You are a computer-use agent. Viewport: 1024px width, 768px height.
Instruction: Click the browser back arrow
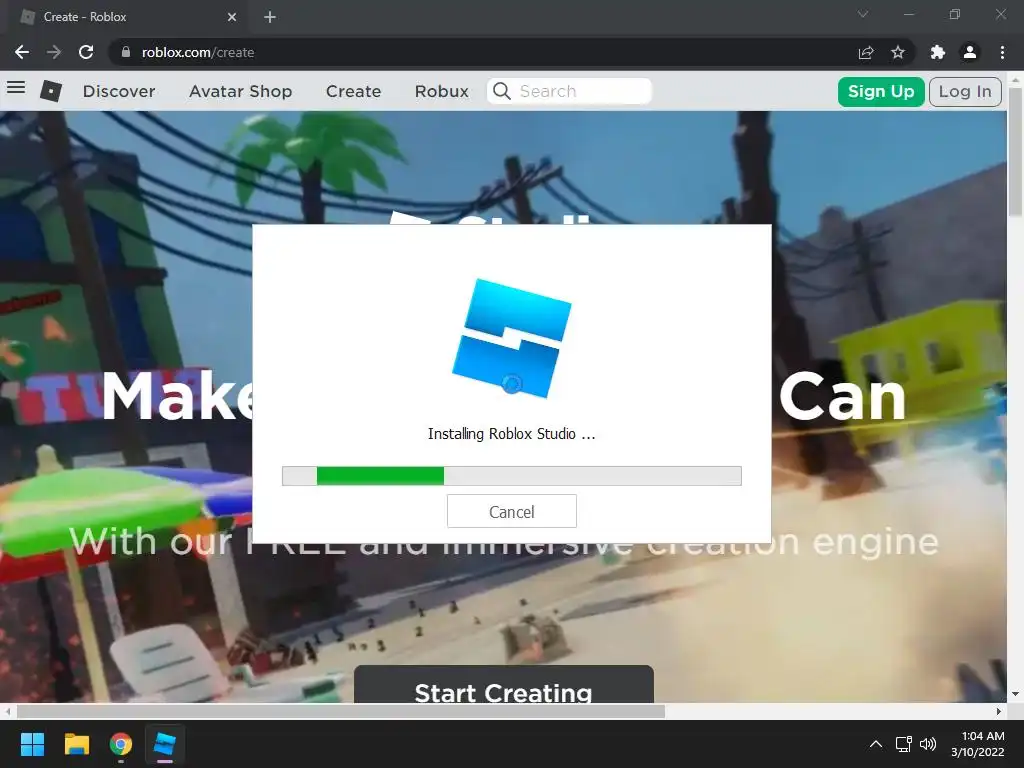coord(22,52)
